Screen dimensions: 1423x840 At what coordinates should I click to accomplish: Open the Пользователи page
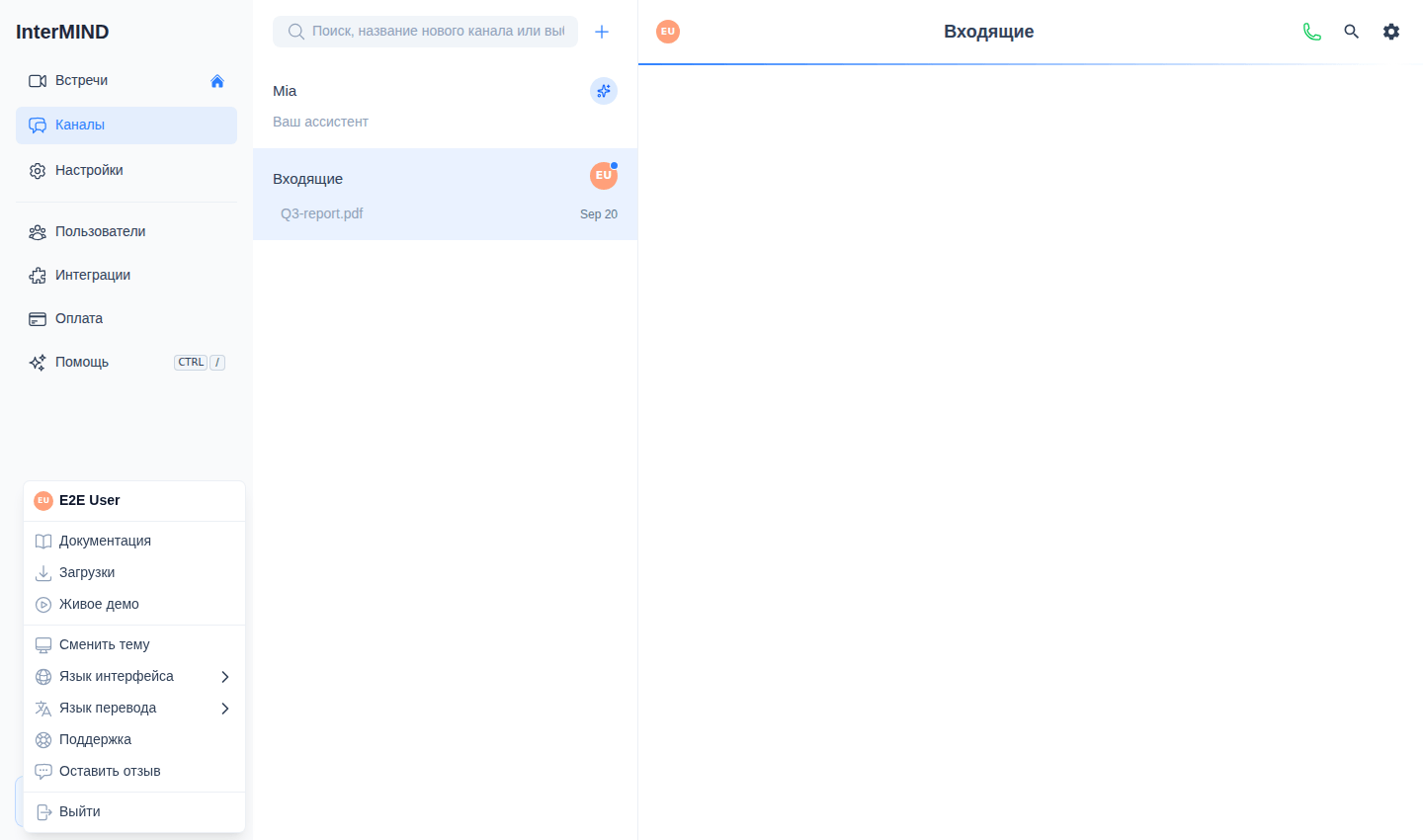[x=126, y=232]
